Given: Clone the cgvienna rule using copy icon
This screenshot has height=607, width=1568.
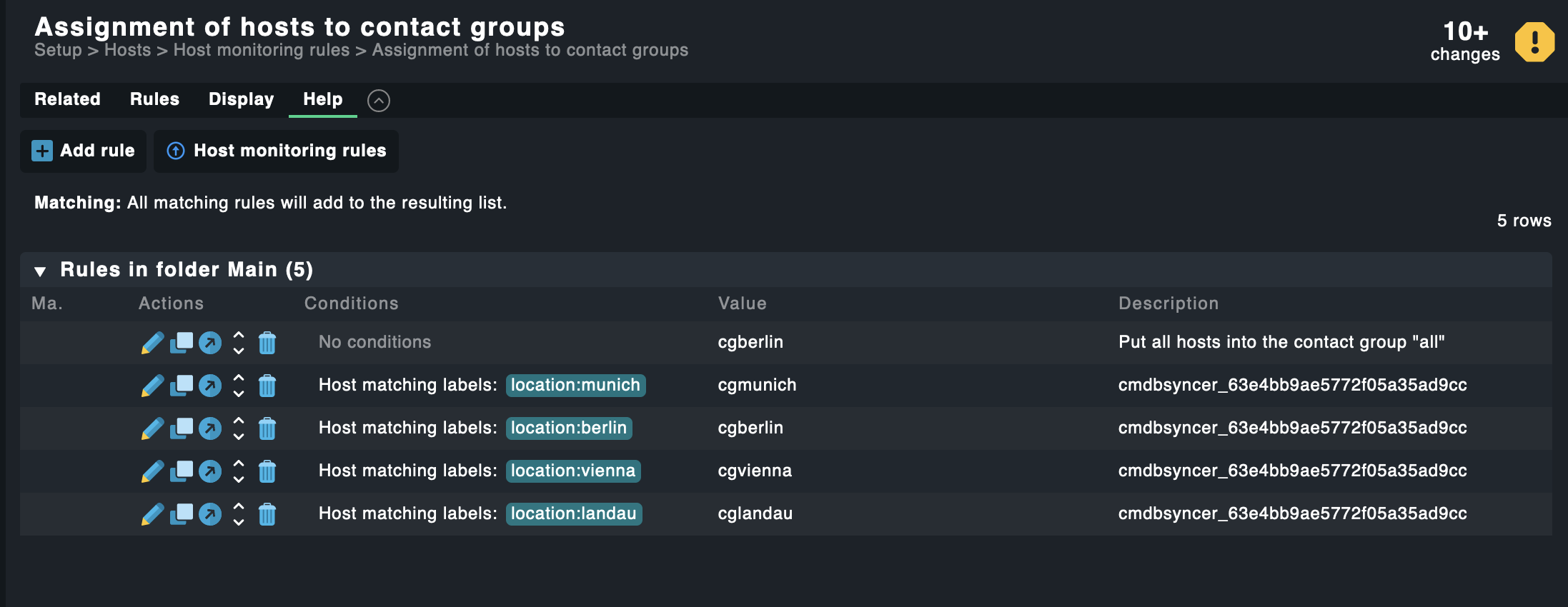Looking at the screenshot, I should coord(182,471).
